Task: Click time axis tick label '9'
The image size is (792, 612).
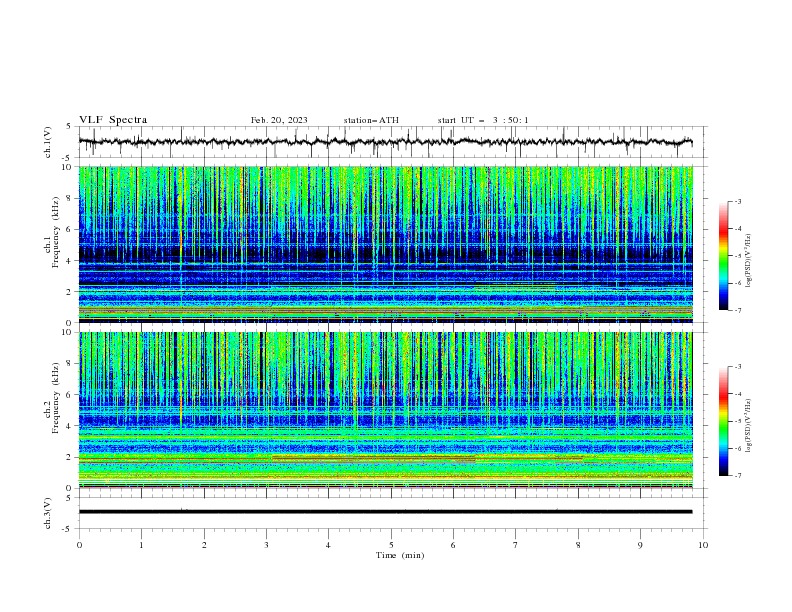Action: point(640,545)
